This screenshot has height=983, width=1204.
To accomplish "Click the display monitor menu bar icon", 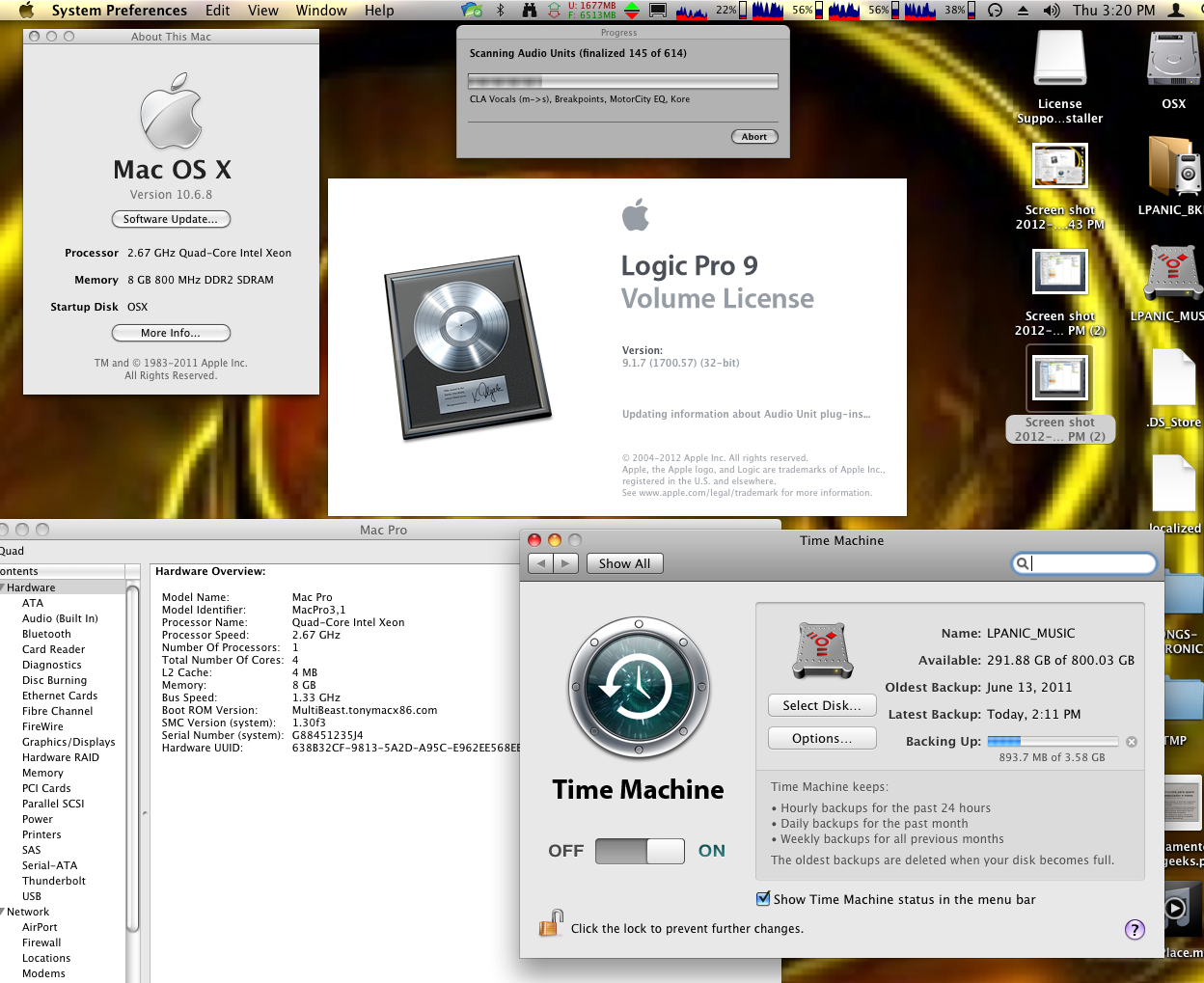I will point(659,10).
